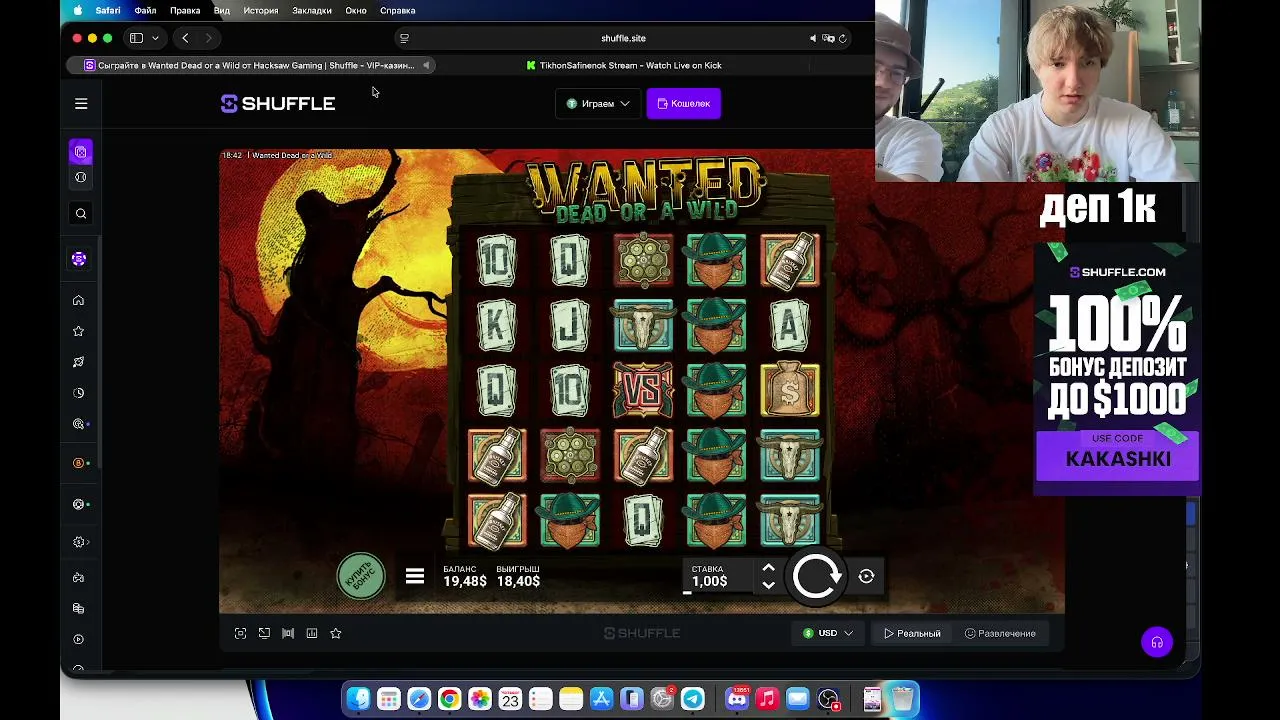Viewport: 1280px width, 720px height.
Task: Open the Файл menu
Action: [x=145, y=10]
